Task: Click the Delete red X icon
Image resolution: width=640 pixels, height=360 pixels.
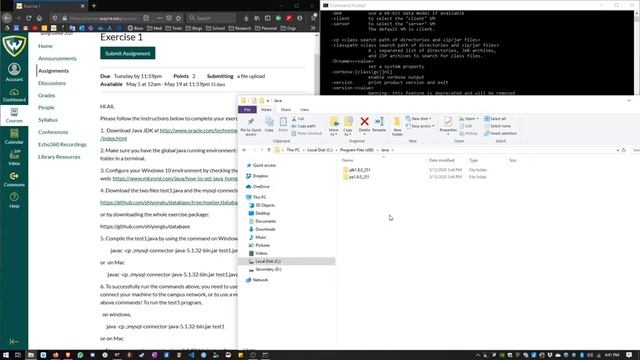Action: point(364,124)
